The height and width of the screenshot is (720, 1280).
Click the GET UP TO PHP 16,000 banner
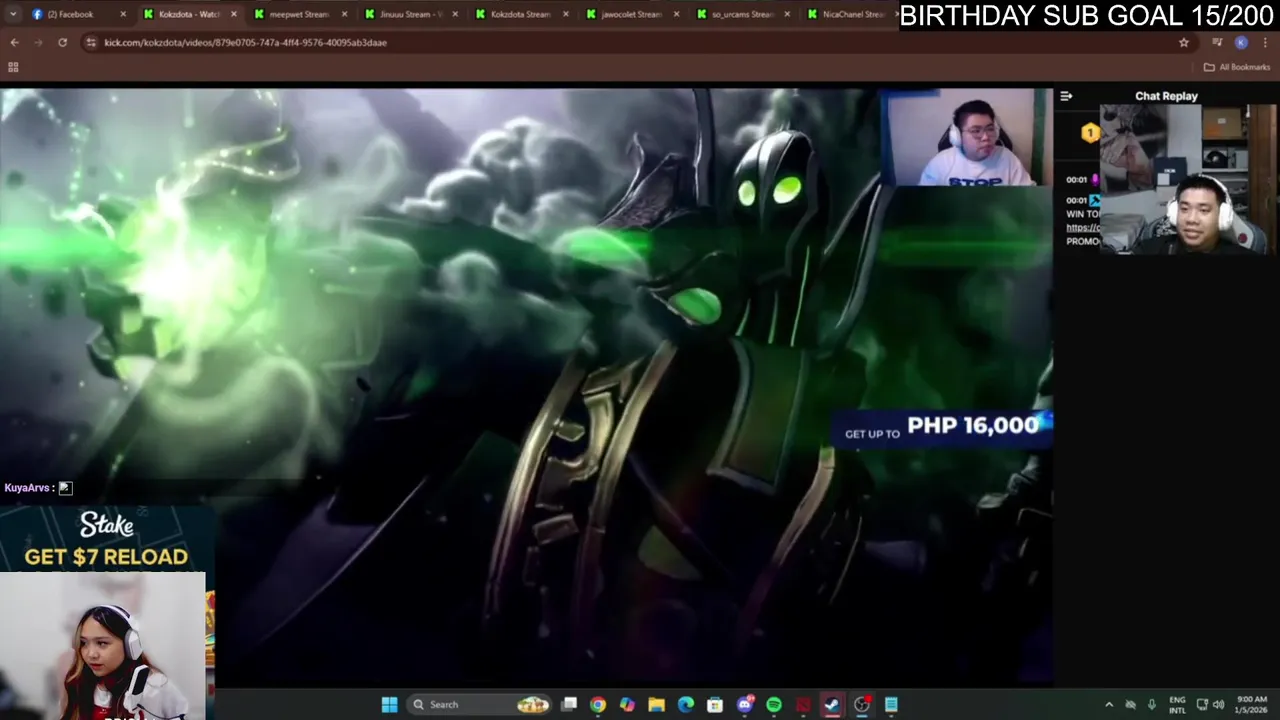click(x=941, y=427)
